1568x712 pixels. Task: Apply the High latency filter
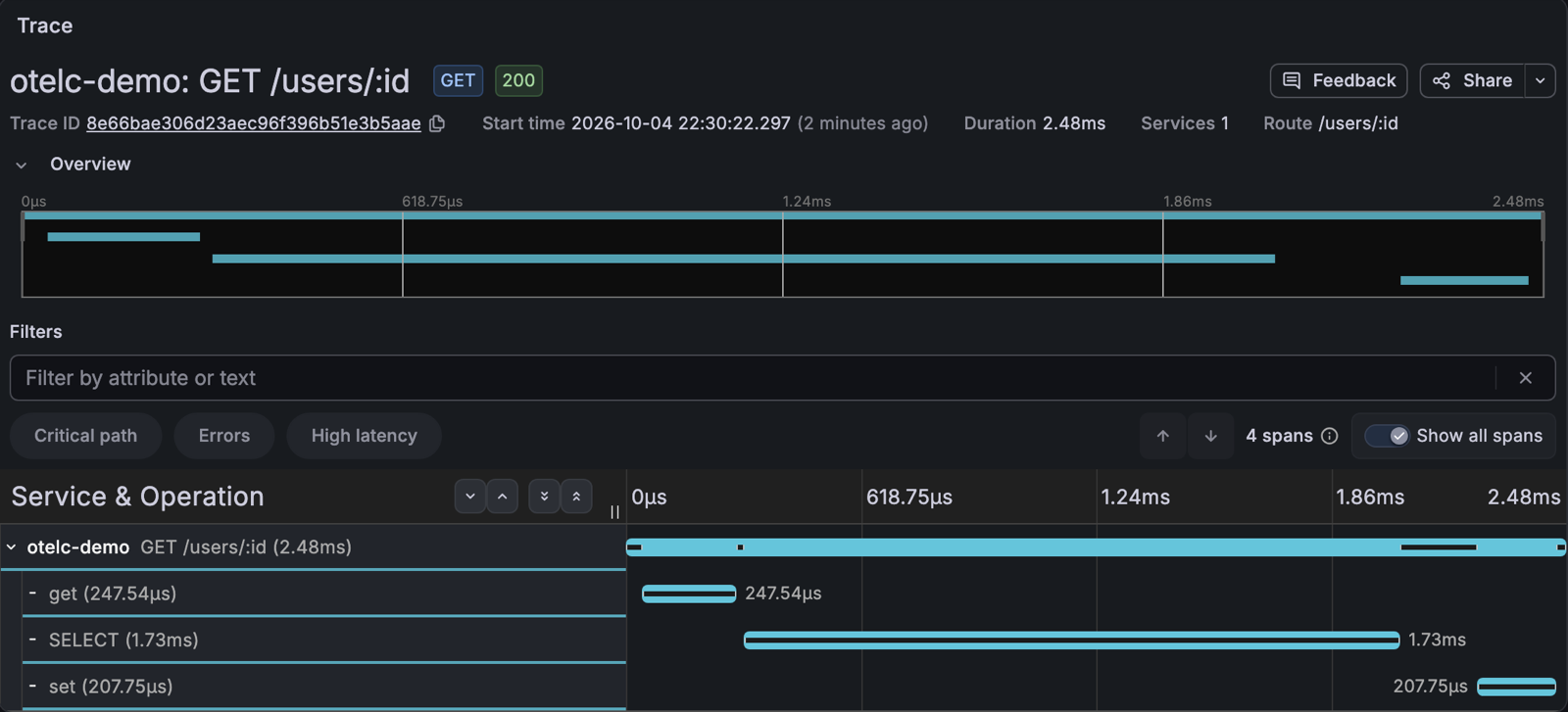(364, 436)
